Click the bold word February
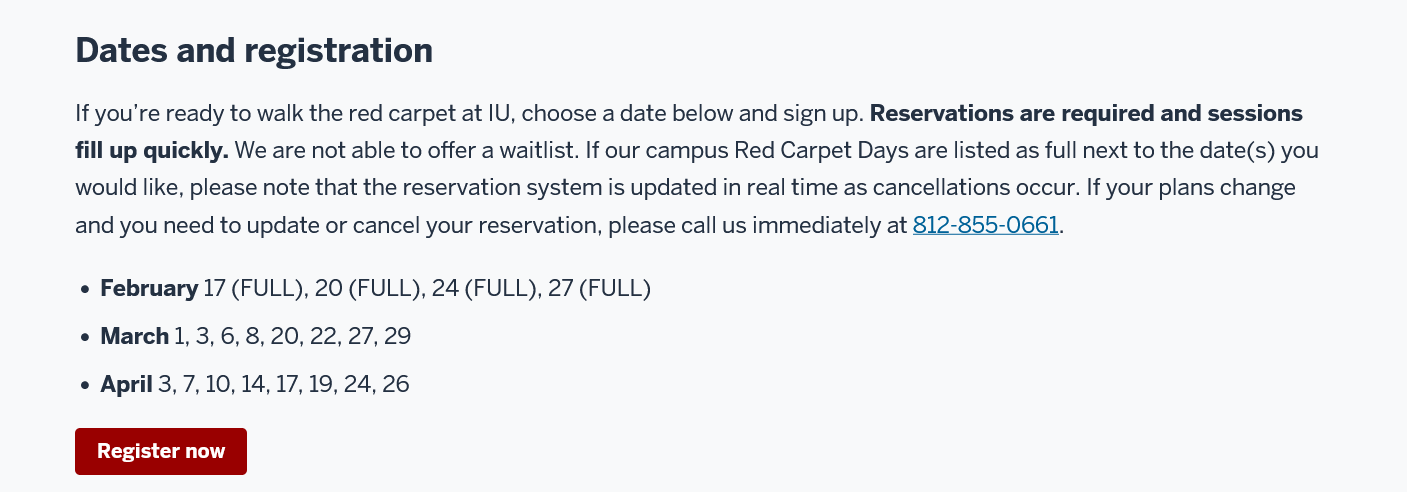Viewport: 1407px width, 492px height. pos(149,289)
